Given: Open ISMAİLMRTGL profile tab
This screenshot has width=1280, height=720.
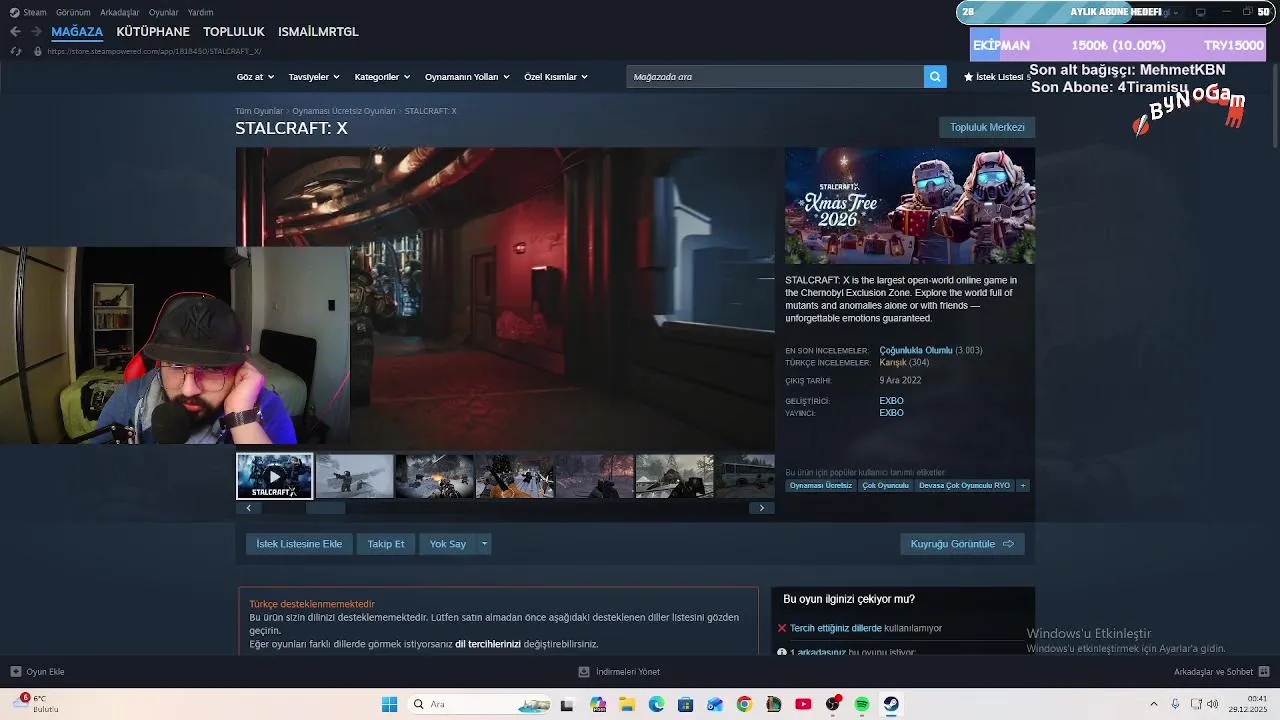Looking at the screenshot, I should (318, 32).
